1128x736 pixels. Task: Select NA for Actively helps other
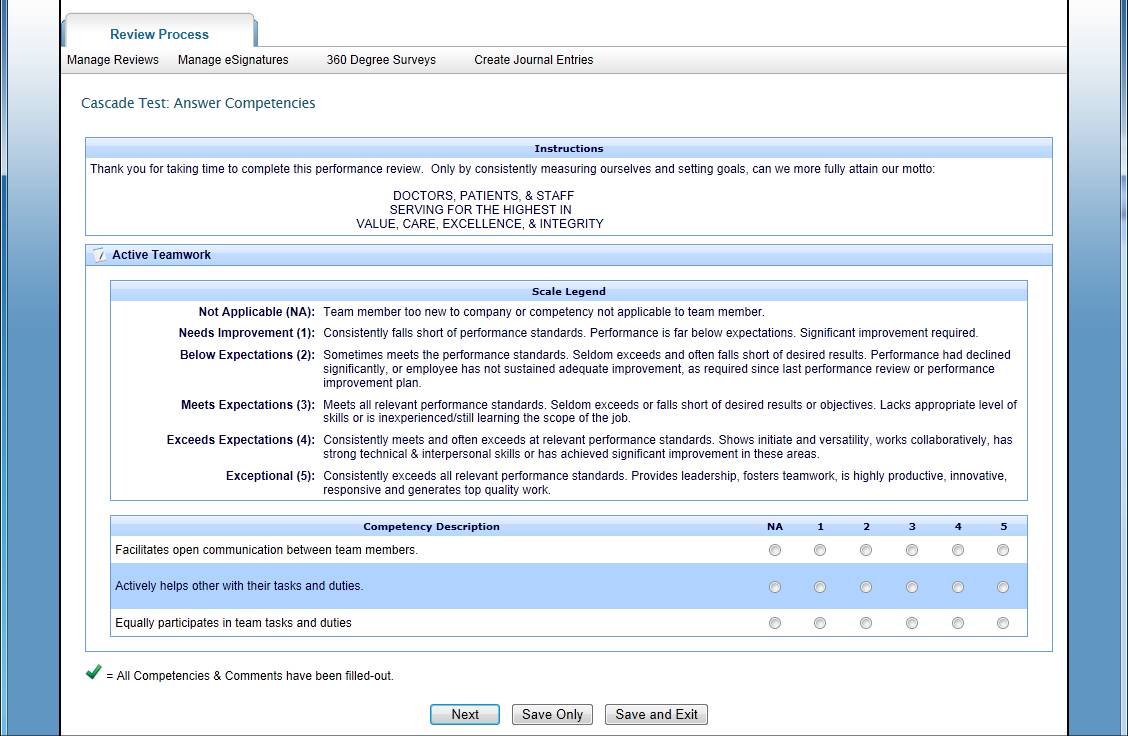click(775, 587)
